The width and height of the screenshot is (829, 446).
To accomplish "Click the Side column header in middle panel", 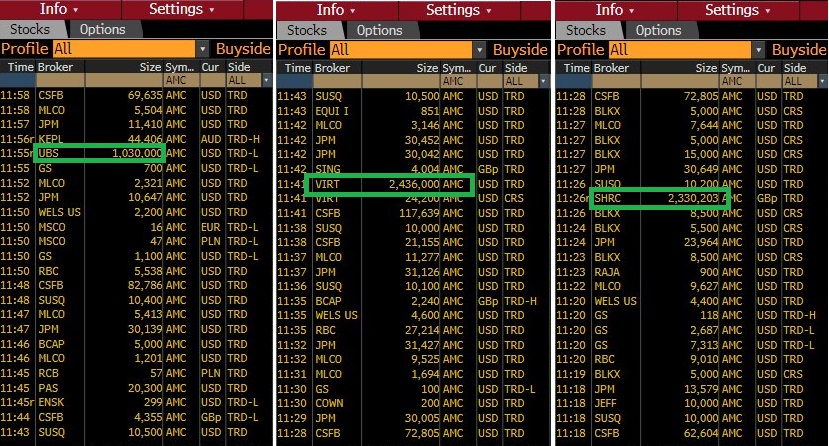I will tap(526, 68).
